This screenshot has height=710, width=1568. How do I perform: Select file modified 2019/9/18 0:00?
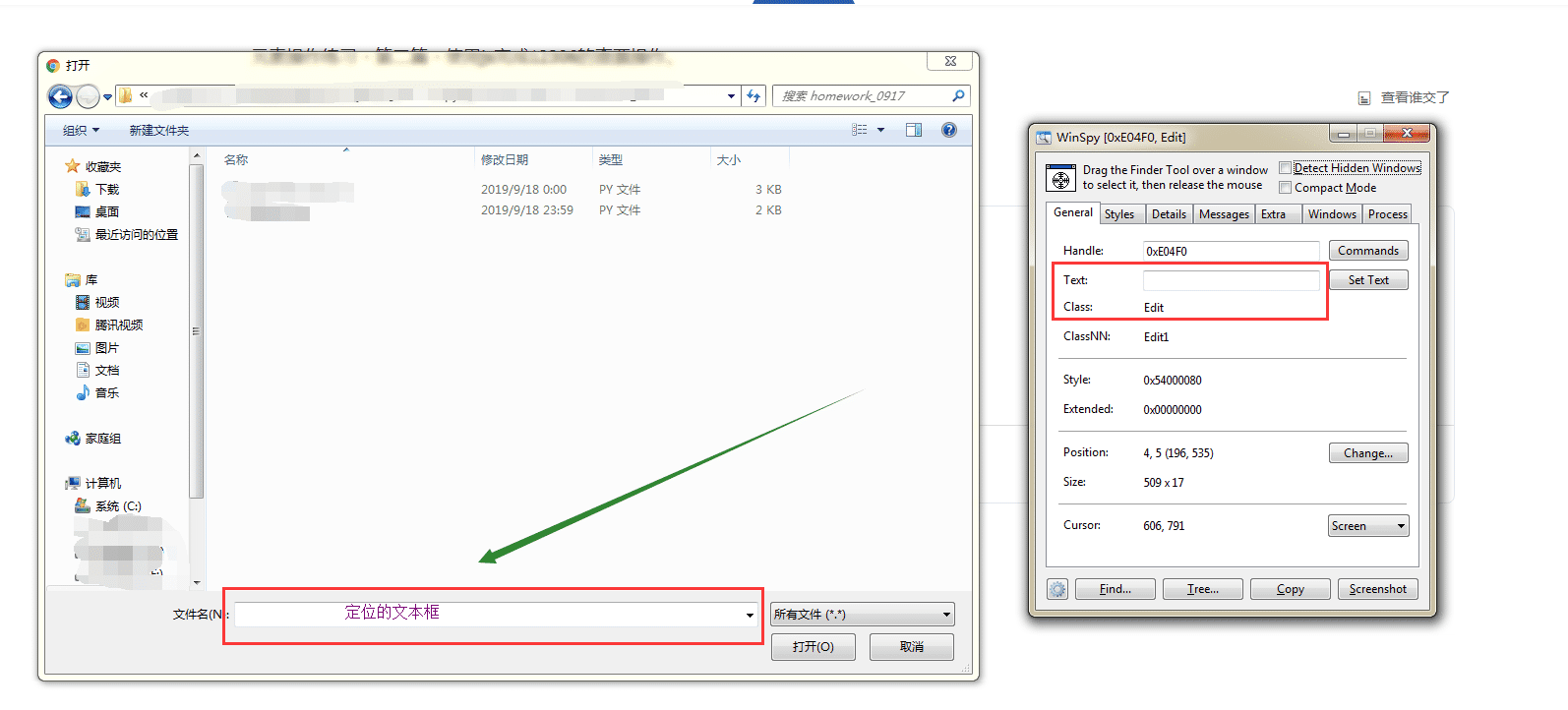503,190
